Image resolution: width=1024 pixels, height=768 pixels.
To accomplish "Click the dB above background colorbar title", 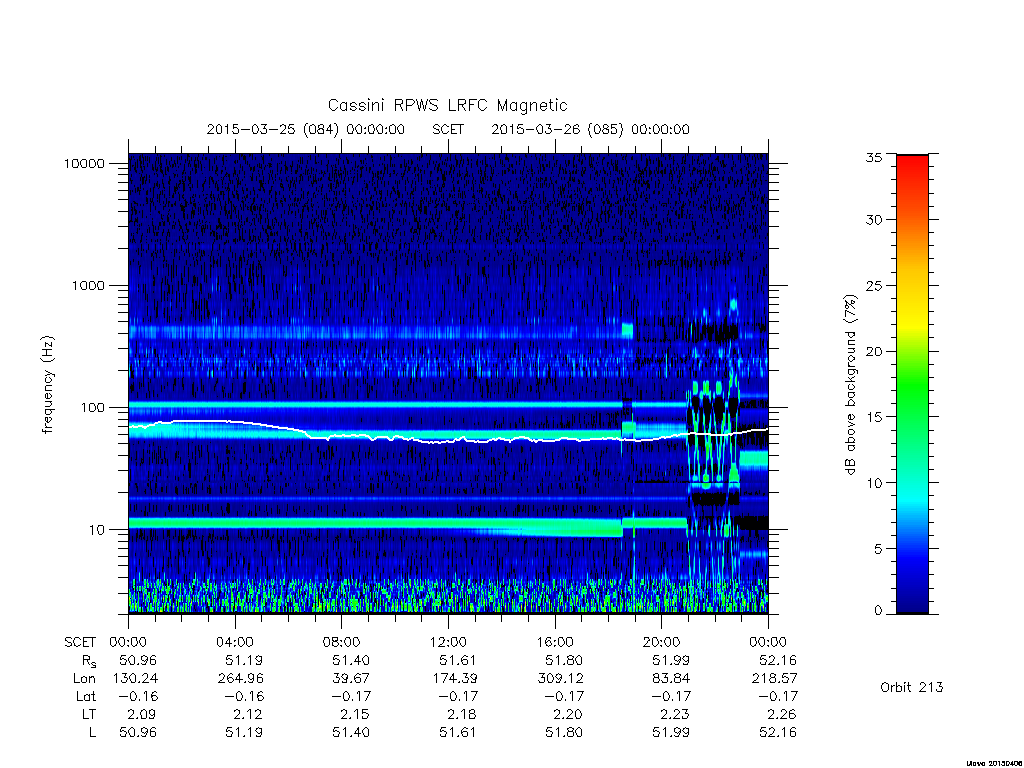I will pyautogui.click(x=850, y=385).
